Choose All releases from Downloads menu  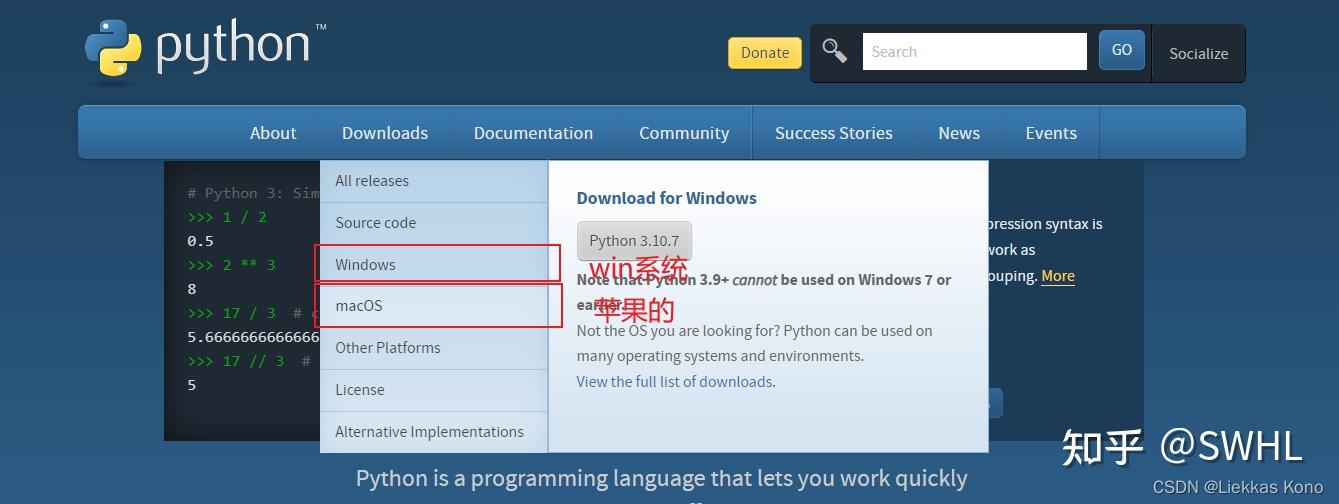pos(372,181)
